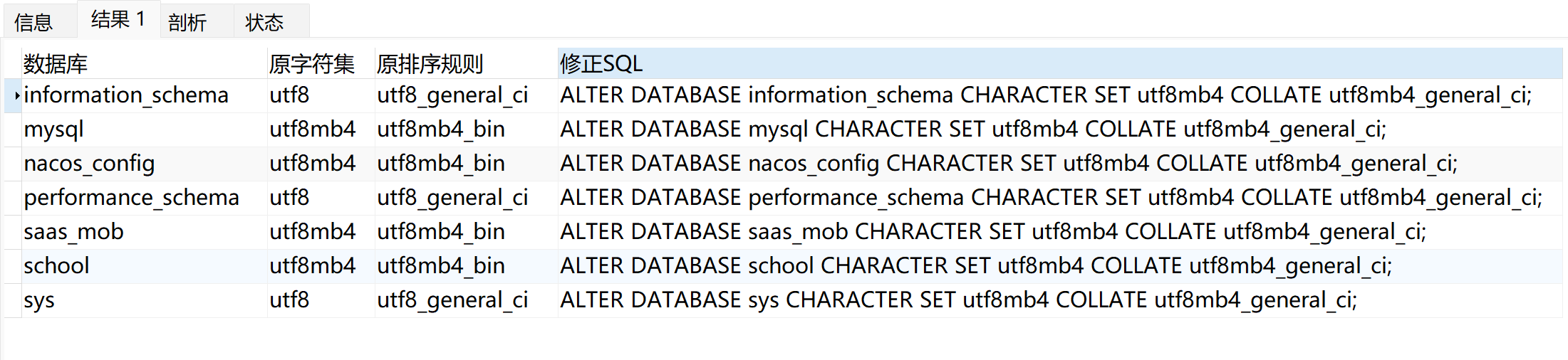Select the 结果 1 tab
The image size is (1568, 360).
tap(118, 19)
